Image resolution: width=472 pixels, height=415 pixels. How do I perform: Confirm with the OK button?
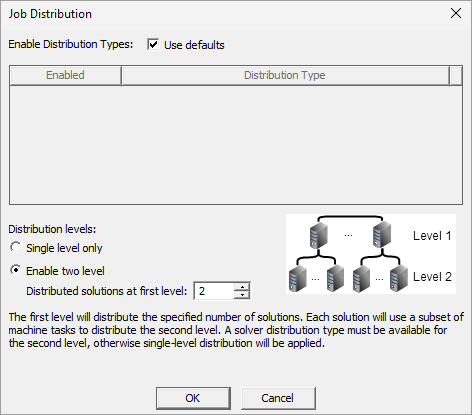click(x=193, y=398)
